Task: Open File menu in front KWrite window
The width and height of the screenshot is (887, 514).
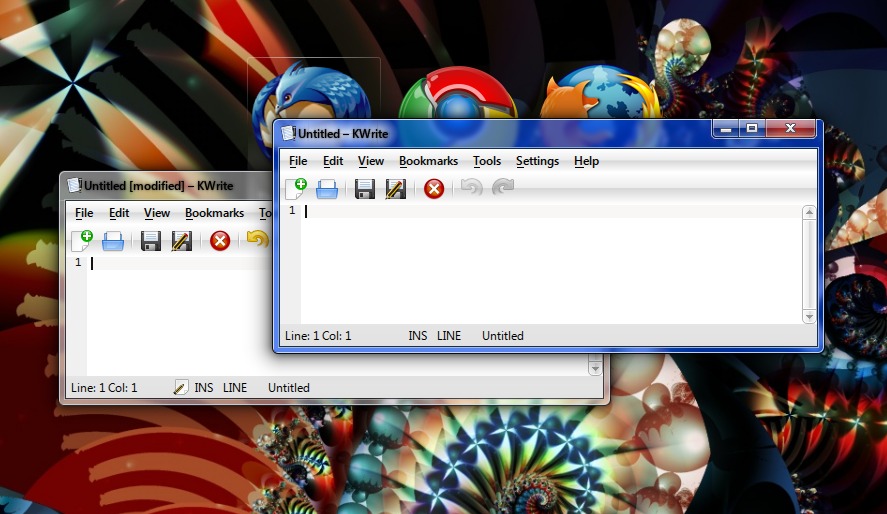Action: 298,161
